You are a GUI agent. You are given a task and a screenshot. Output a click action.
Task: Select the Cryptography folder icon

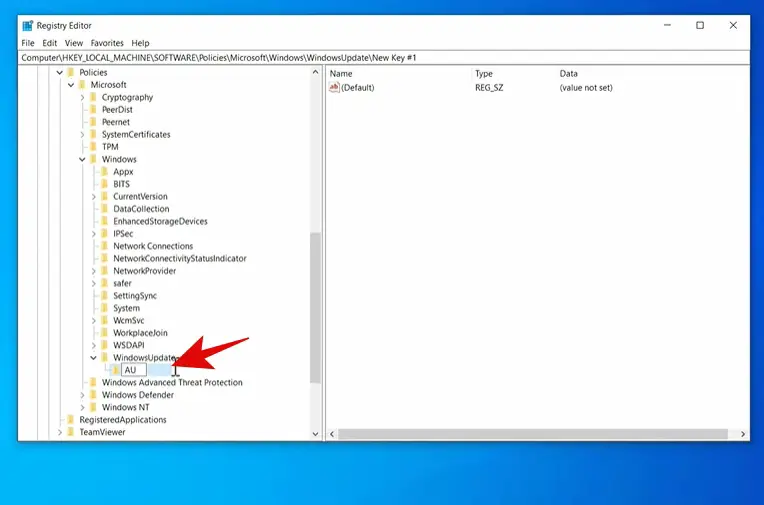(x=93, y=97)
